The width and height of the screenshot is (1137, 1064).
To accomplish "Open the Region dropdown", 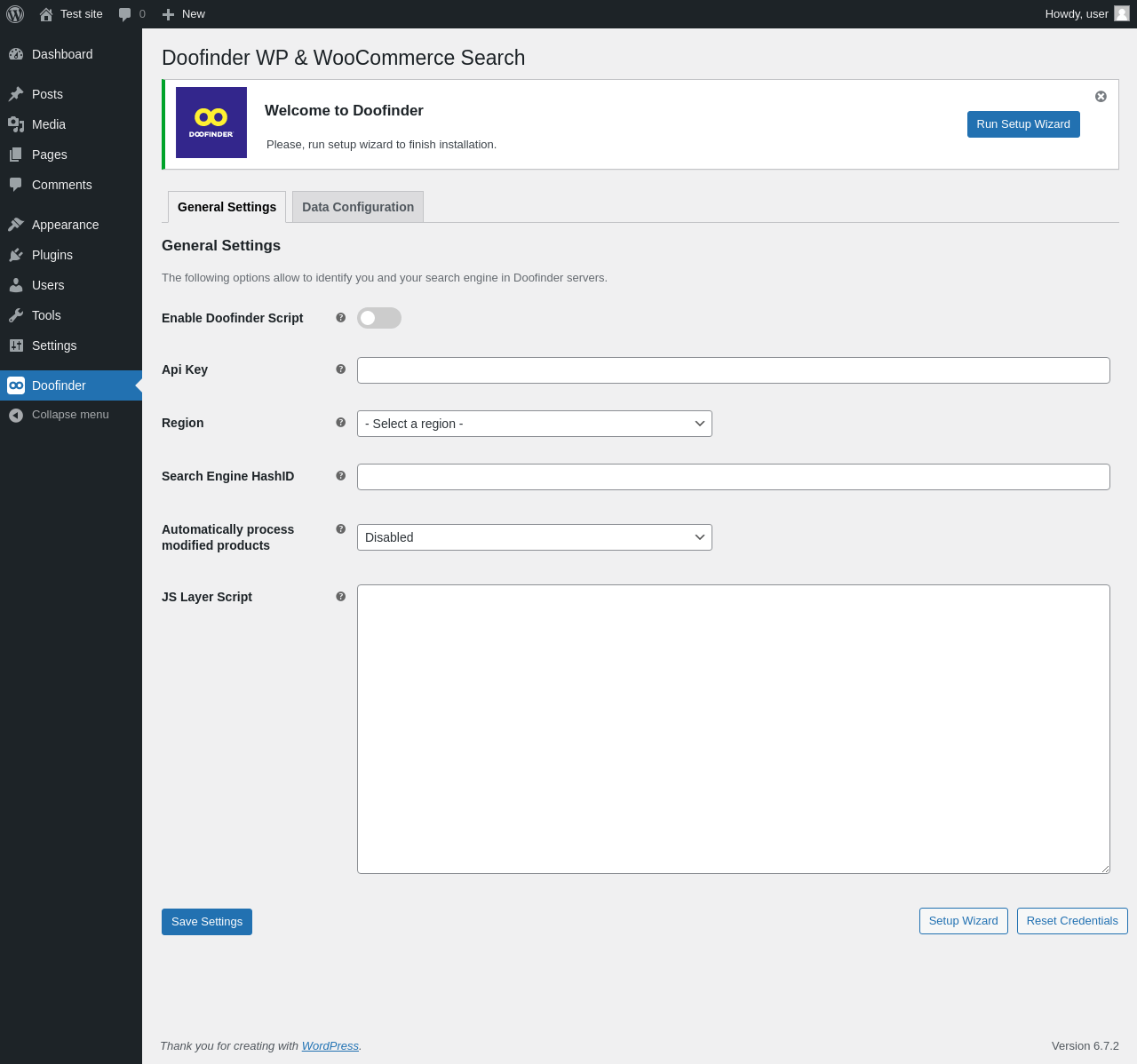I will coord(534,424).
